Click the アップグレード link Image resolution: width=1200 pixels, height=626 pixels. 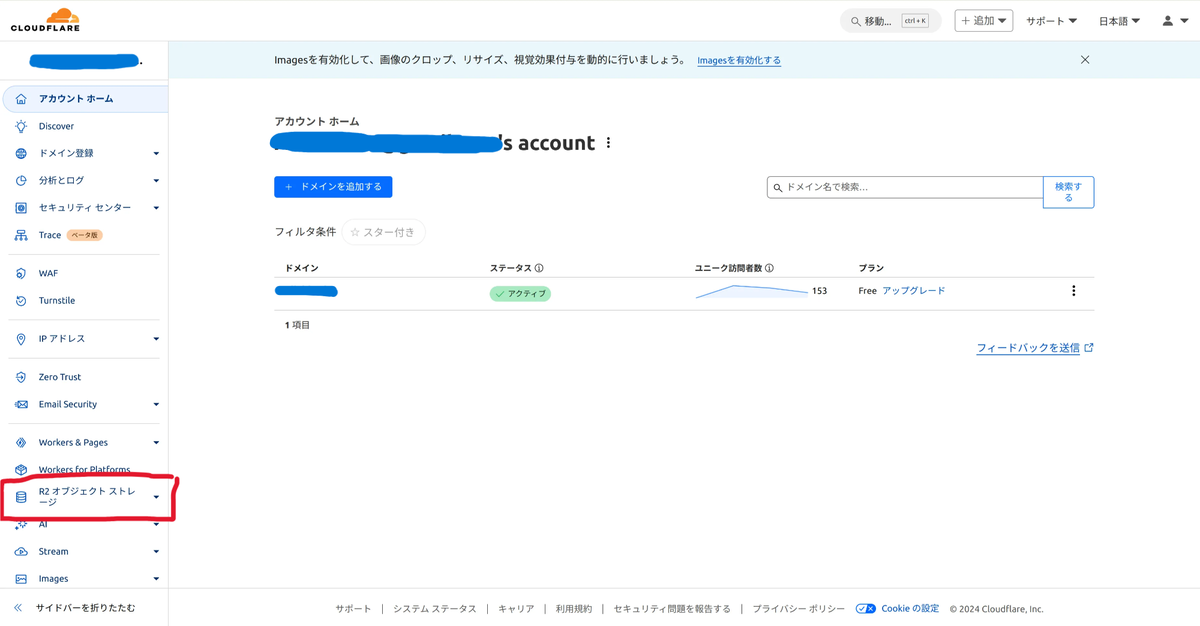[x=913, y=291]
